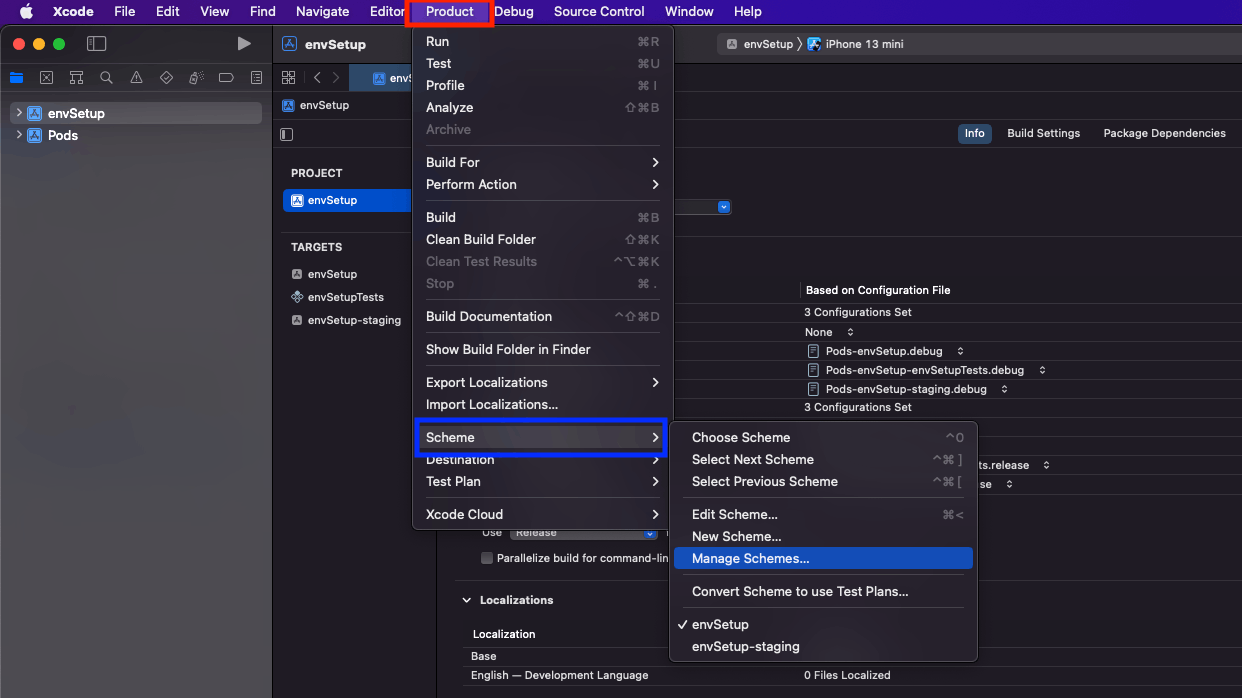Open the Find navigator magnifier icon
1242x698 pixels.
(x=106, y=78)
